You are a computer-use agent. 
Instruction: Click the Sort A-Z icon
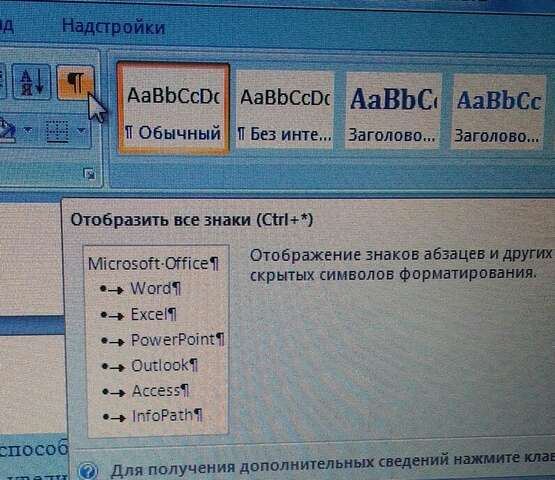pos(31,82)
